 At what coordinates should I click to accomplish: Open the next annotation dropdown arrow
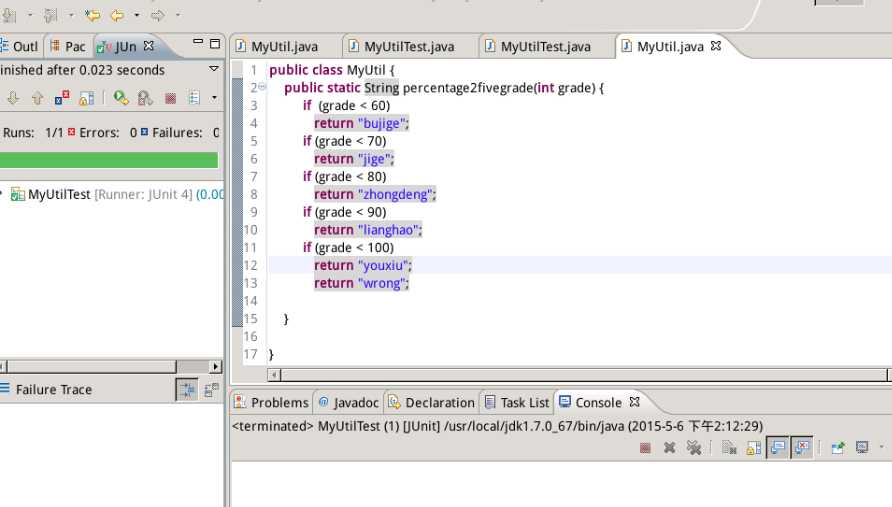pos(30,15)
